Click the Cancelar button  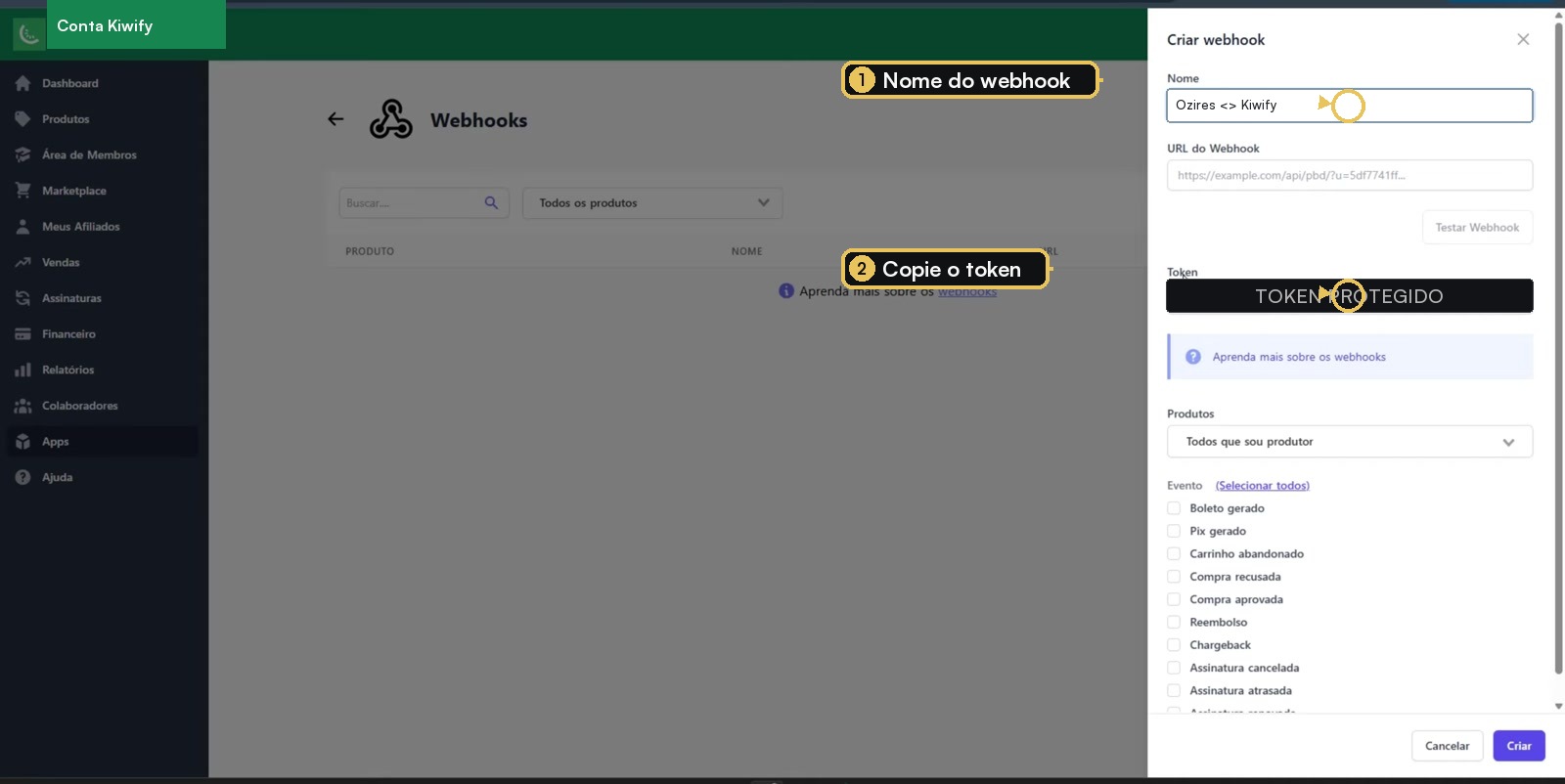point(1448,746)
